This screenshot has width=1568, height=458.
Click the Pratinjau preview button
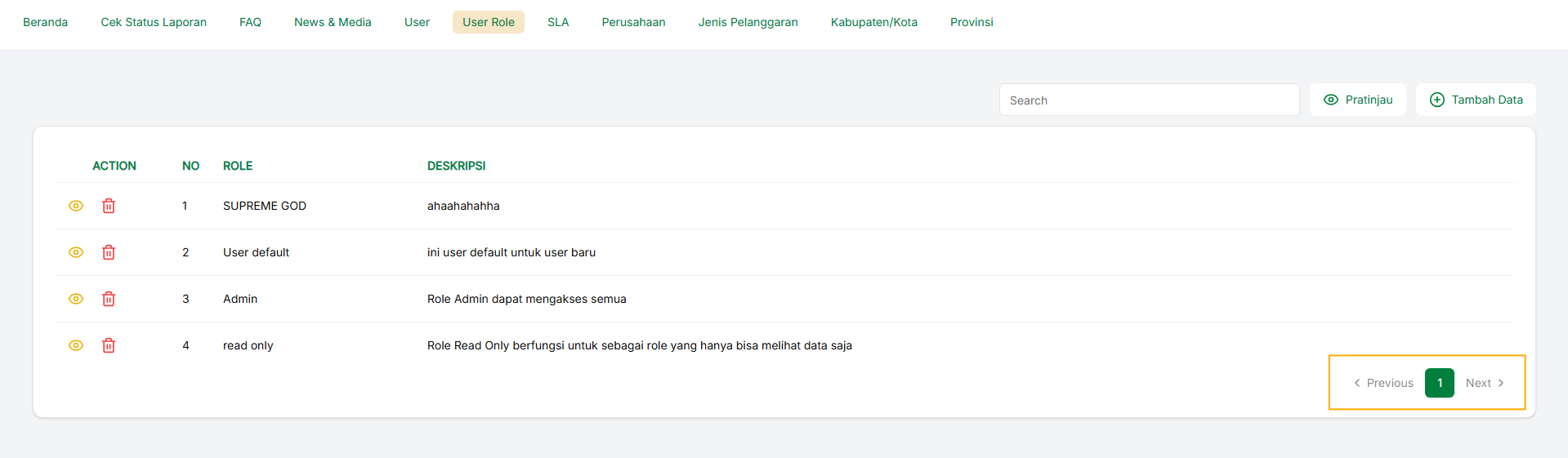(1357, 100)
